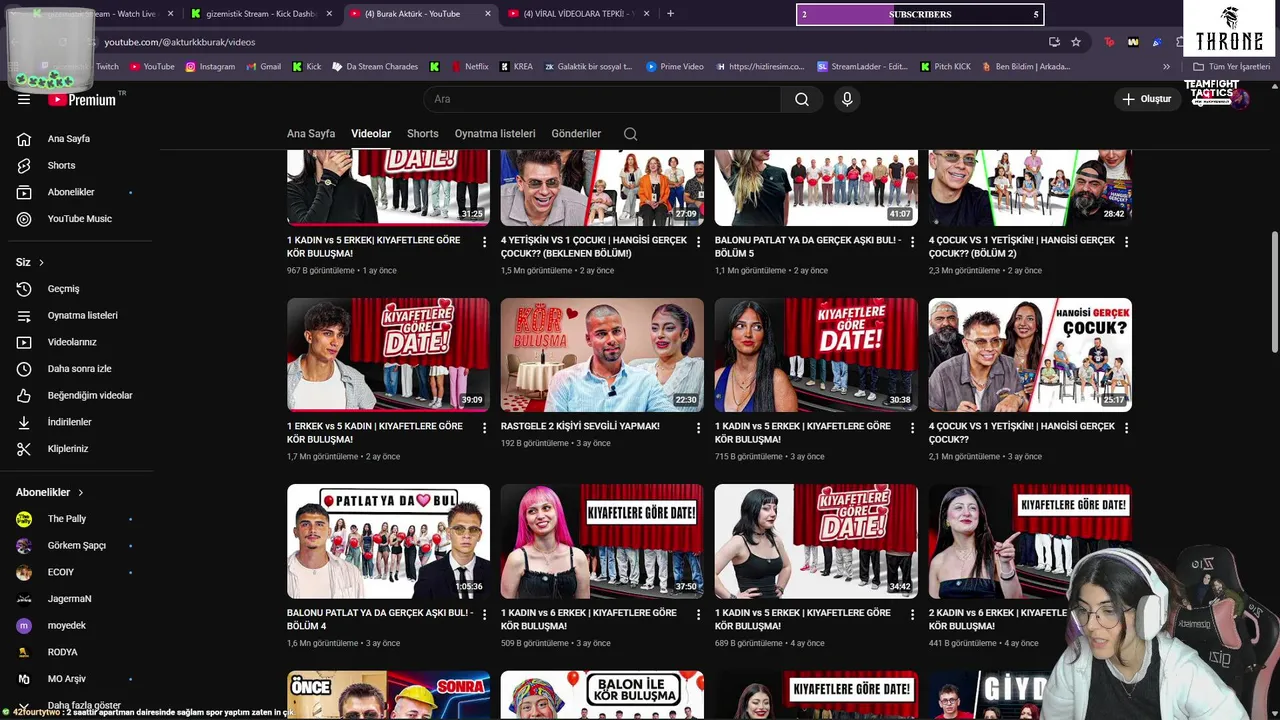Search within channel using magnifier icon
The width and height of the screenshot is (1280, 720).
coord(630,134)
